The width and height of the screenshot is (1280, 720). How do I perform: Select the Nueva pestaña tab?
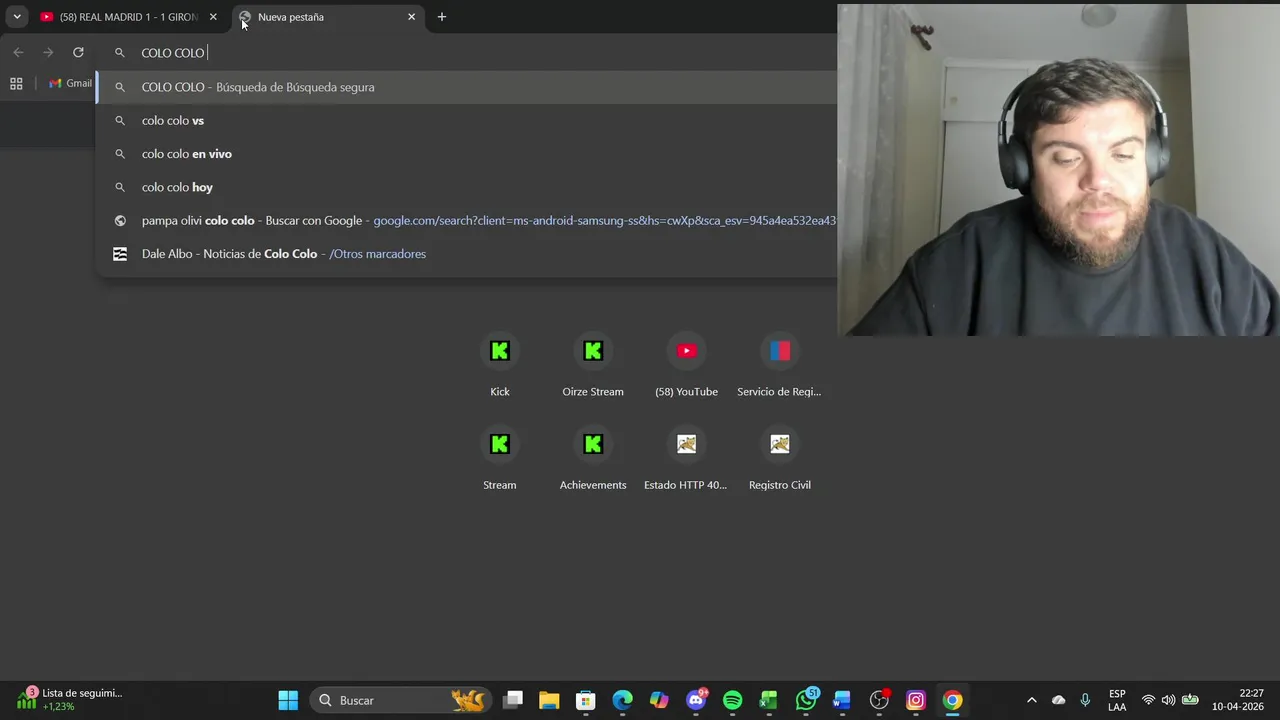[x=328, y=17]
